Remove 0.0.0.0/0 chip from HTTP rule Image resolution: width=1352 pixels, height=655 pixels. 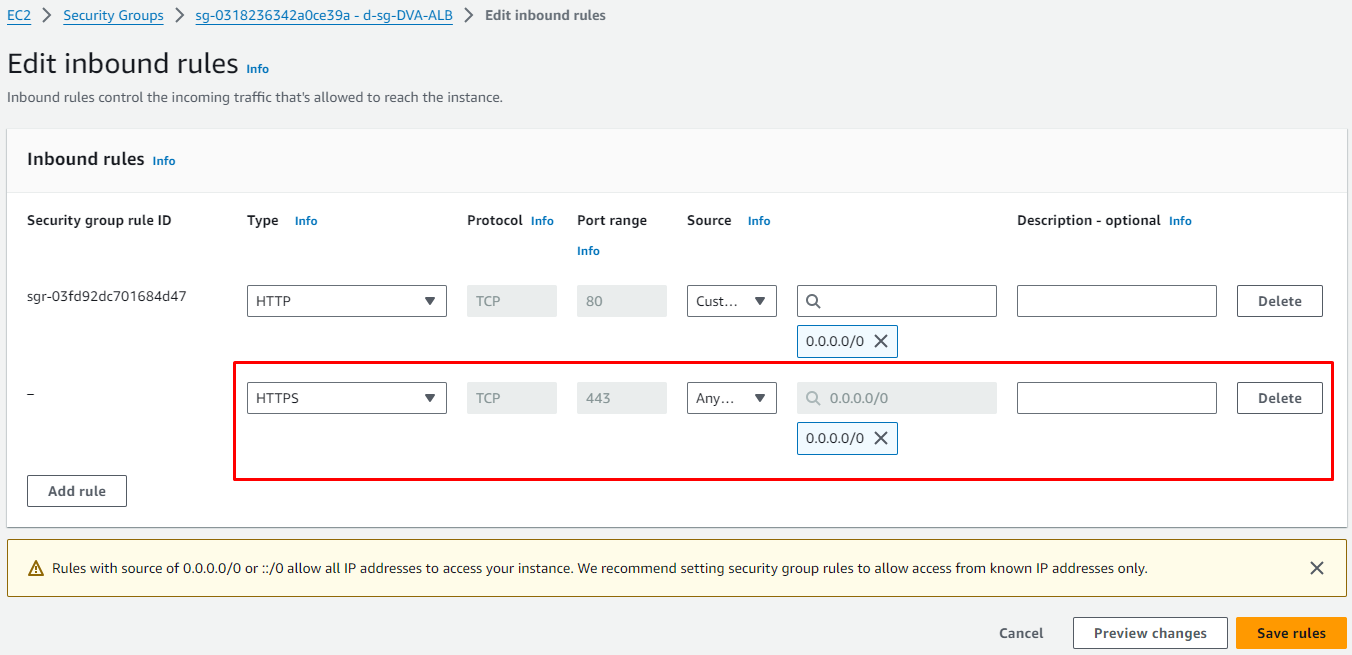tap(881, 341)
